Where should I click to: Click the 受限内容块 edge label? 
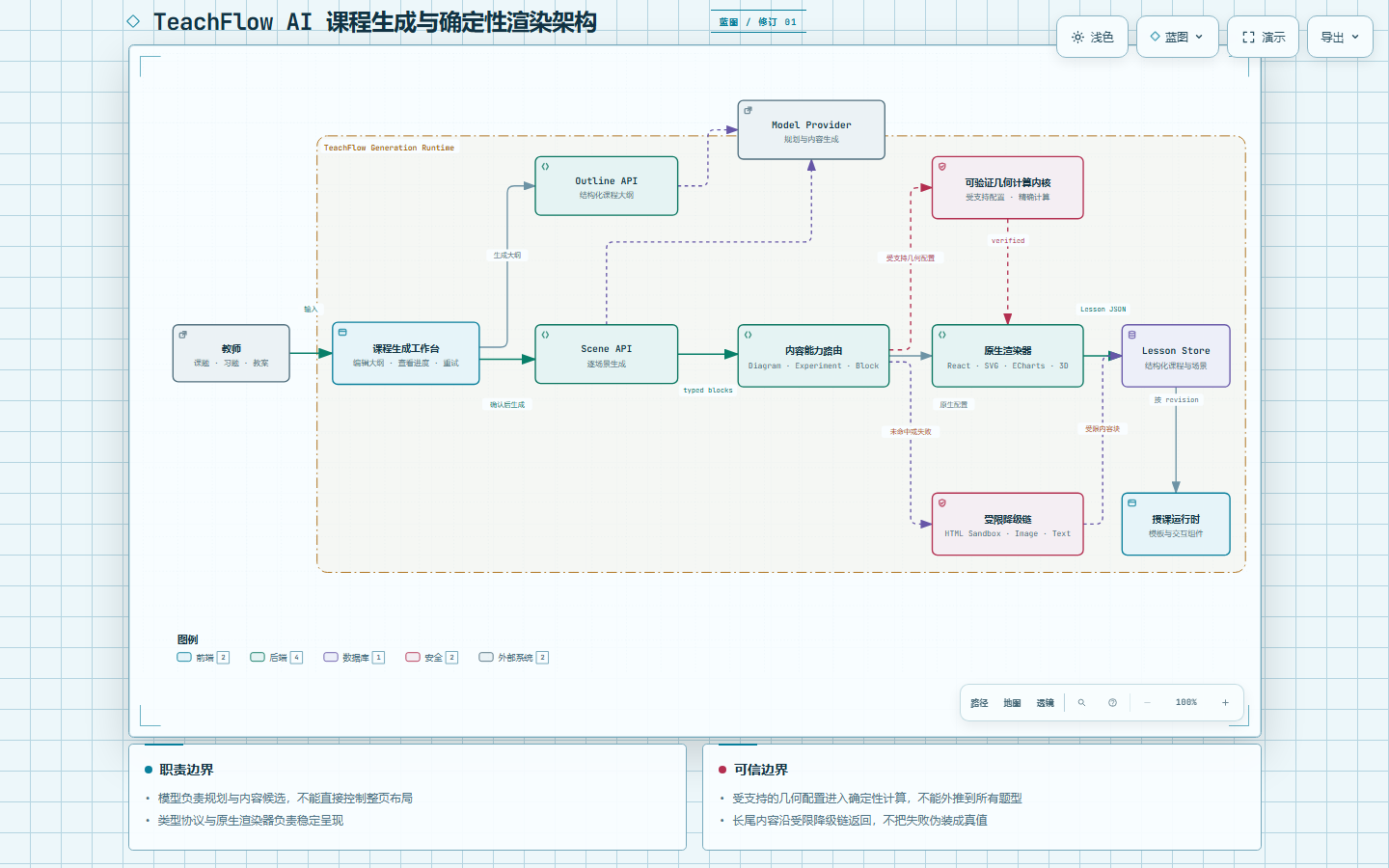(1103, 429)
